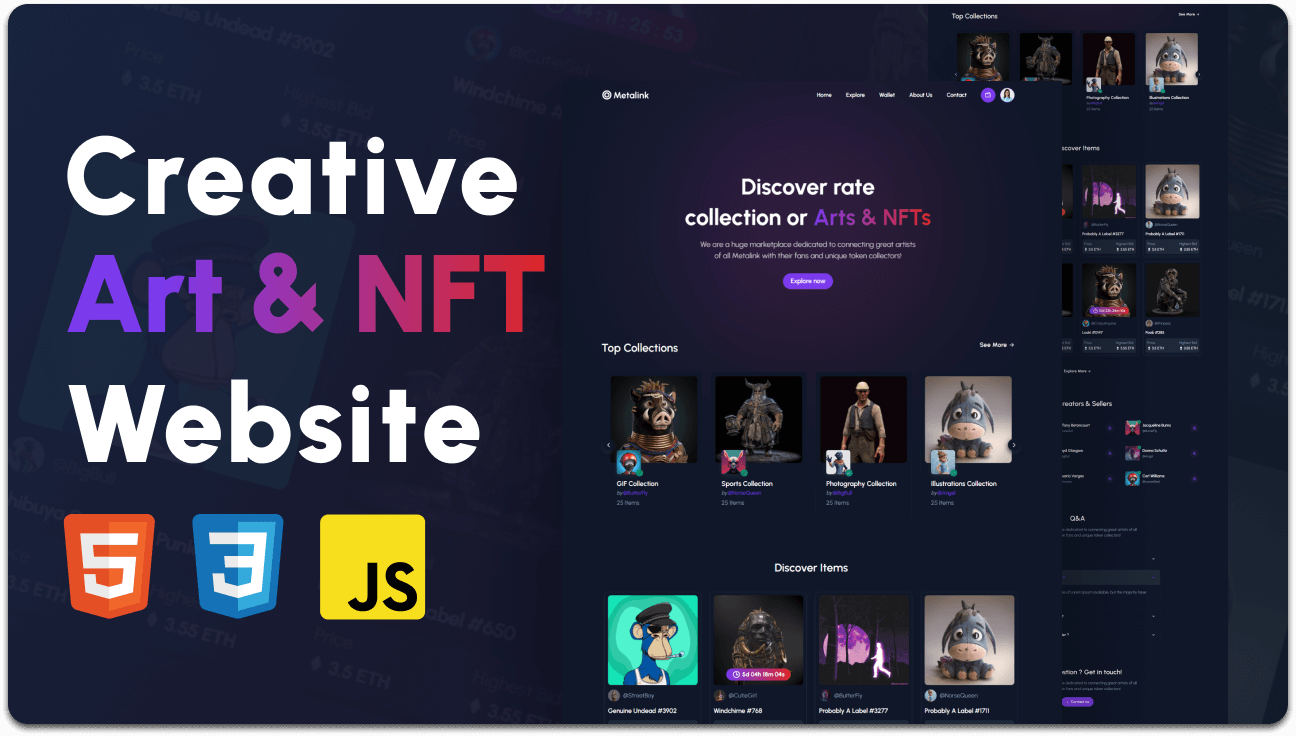The width and height of the screenshot is (1296, 736).
Task: Click the Sports Collection title
Action: pyautogui.click(x=747, y=484)
